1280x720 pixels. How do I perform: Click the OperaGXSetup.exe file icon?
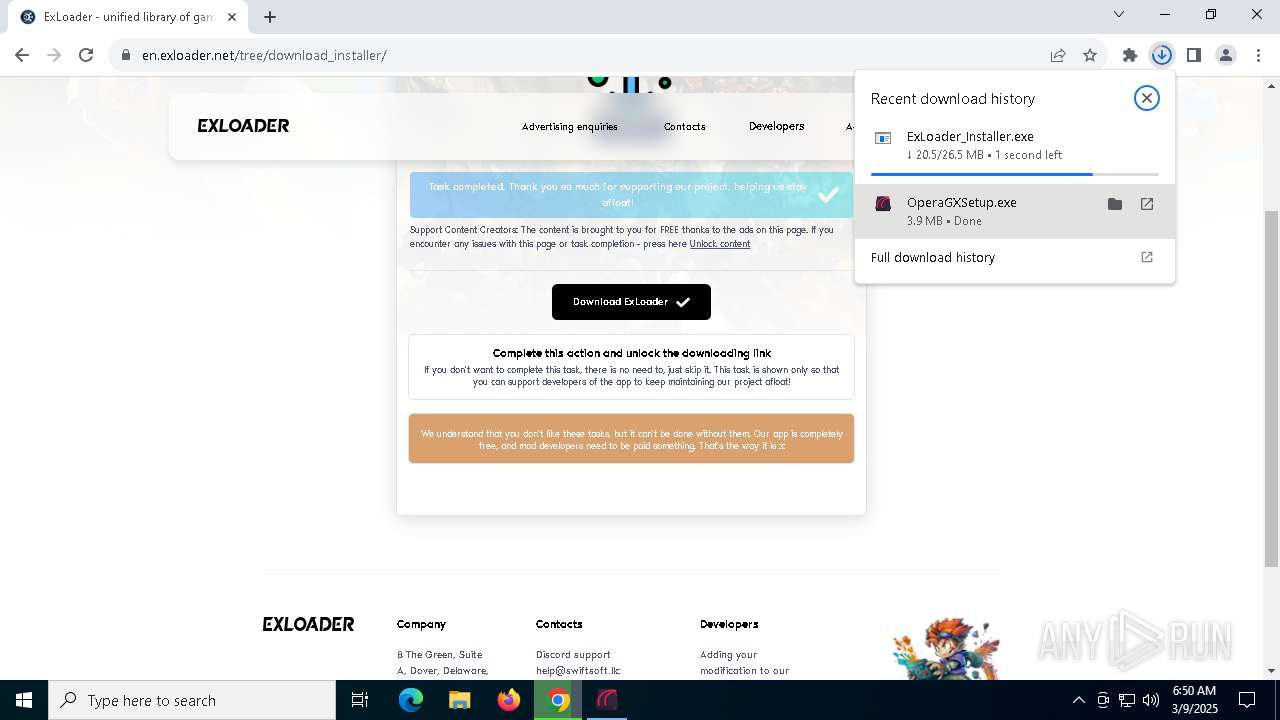(882, 203)
